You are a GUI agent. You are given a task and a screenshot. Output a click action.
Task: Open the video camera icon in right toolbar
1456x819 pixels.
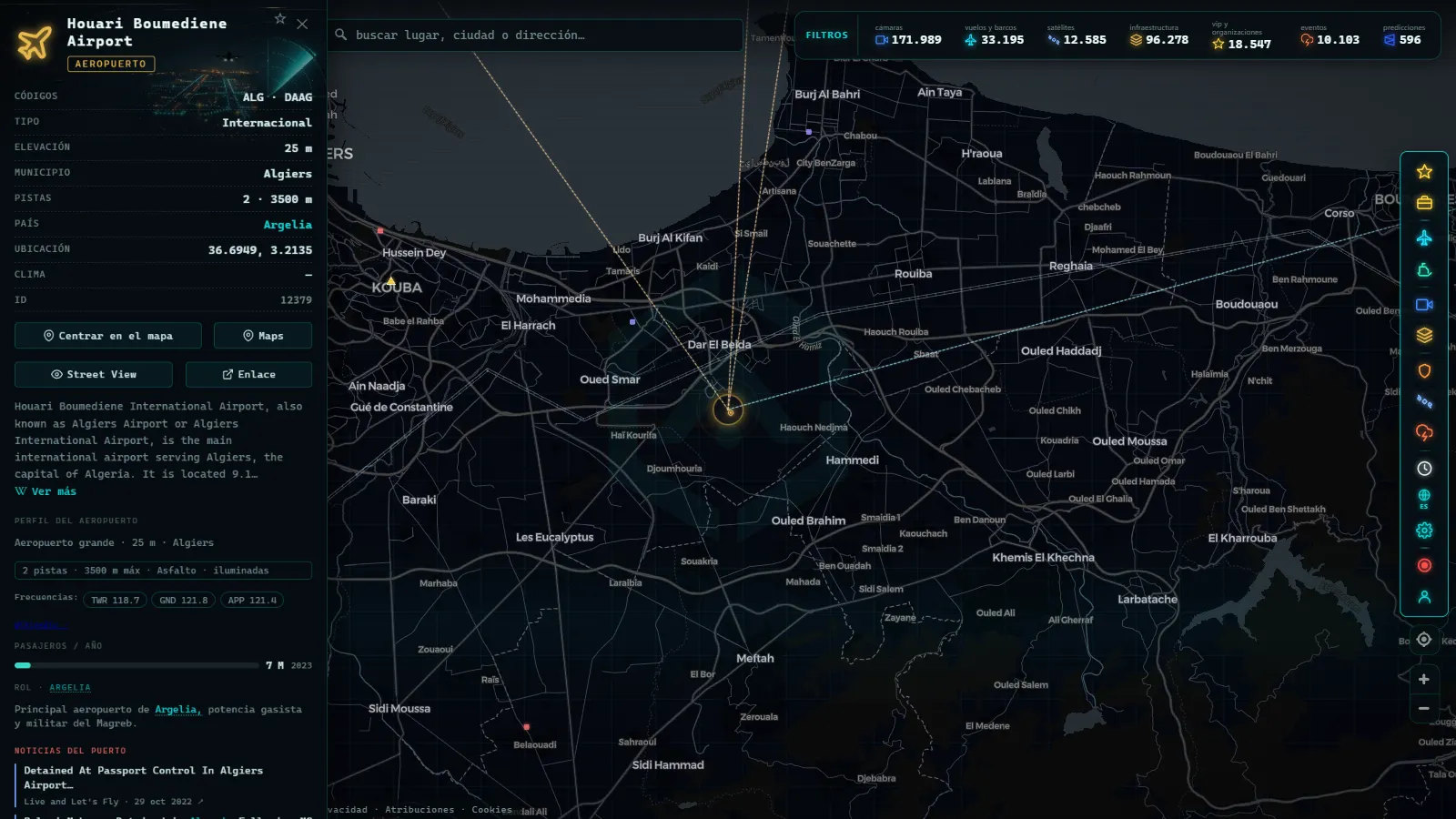(1424, 305)
